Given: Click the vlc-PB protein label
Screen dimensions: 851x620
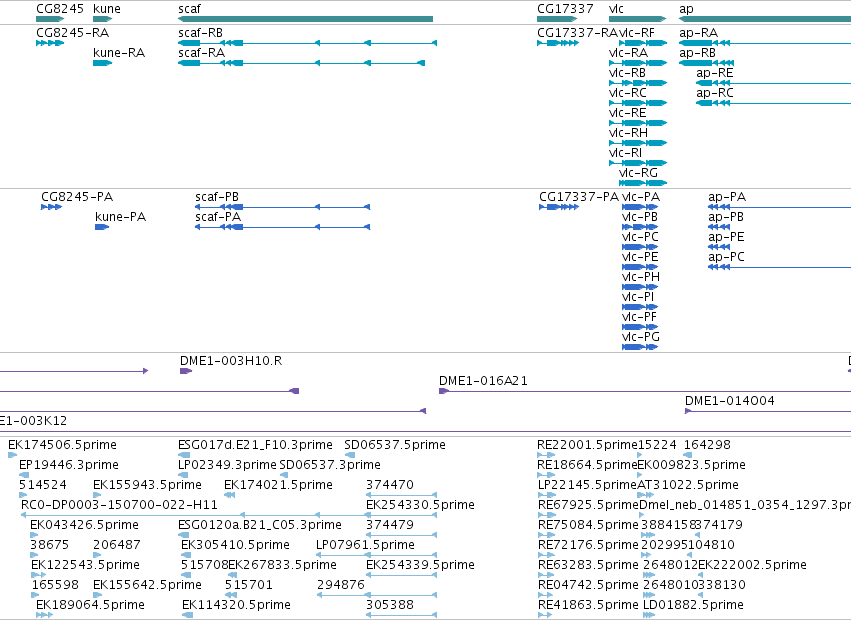Looking at the screenshot, I should [x=640, y=217].
